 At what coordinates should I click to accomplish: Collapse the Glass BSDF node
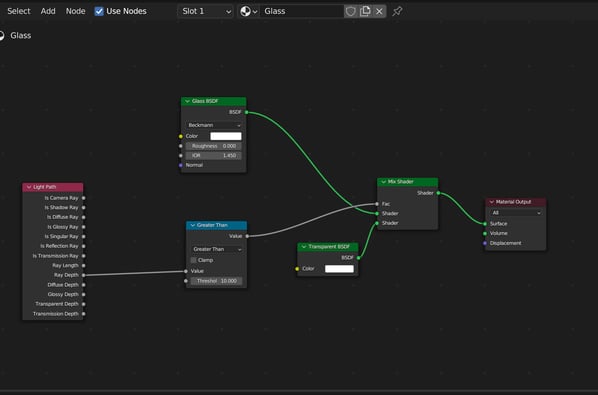(187, 101)
